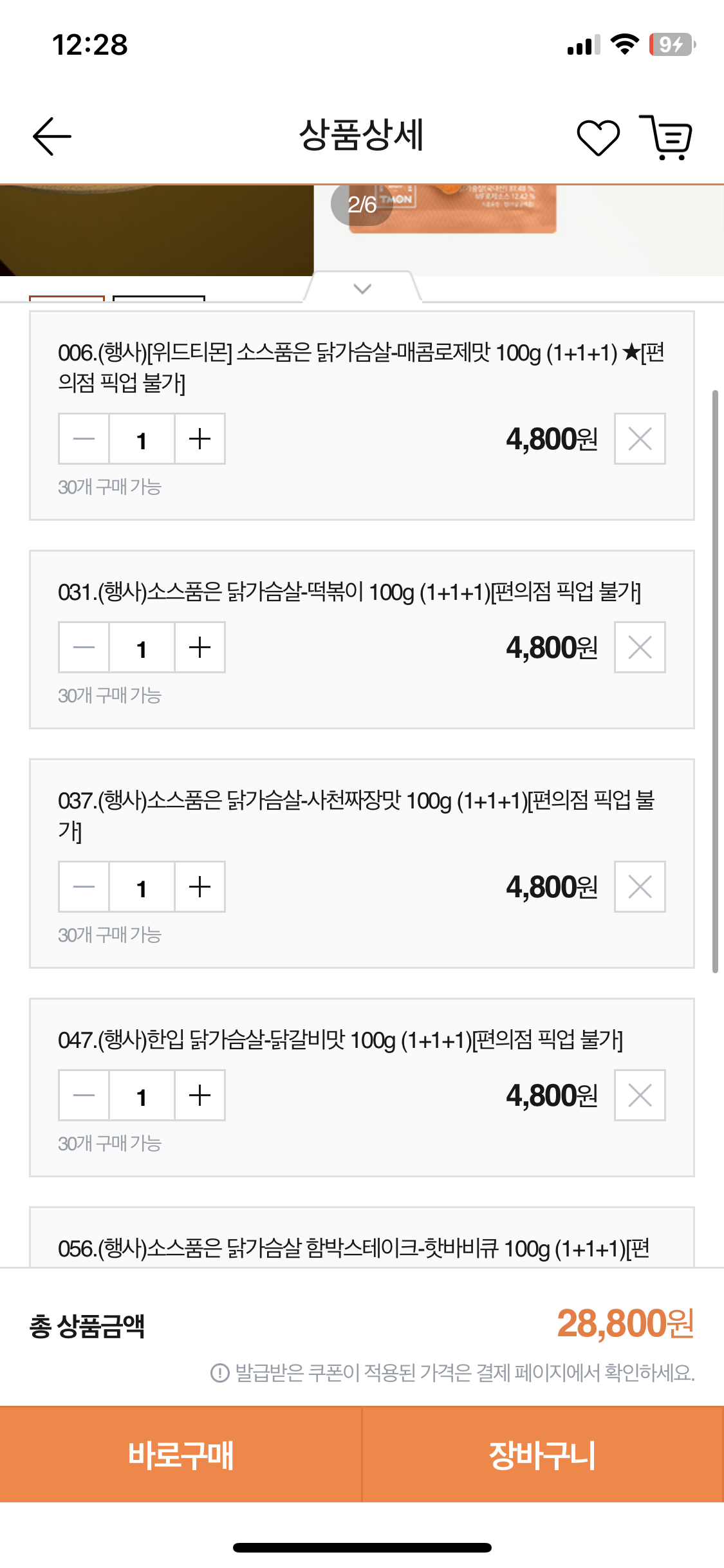Reduce quantity of 037 사천짜장맛 item

click(x=84, y=887)
